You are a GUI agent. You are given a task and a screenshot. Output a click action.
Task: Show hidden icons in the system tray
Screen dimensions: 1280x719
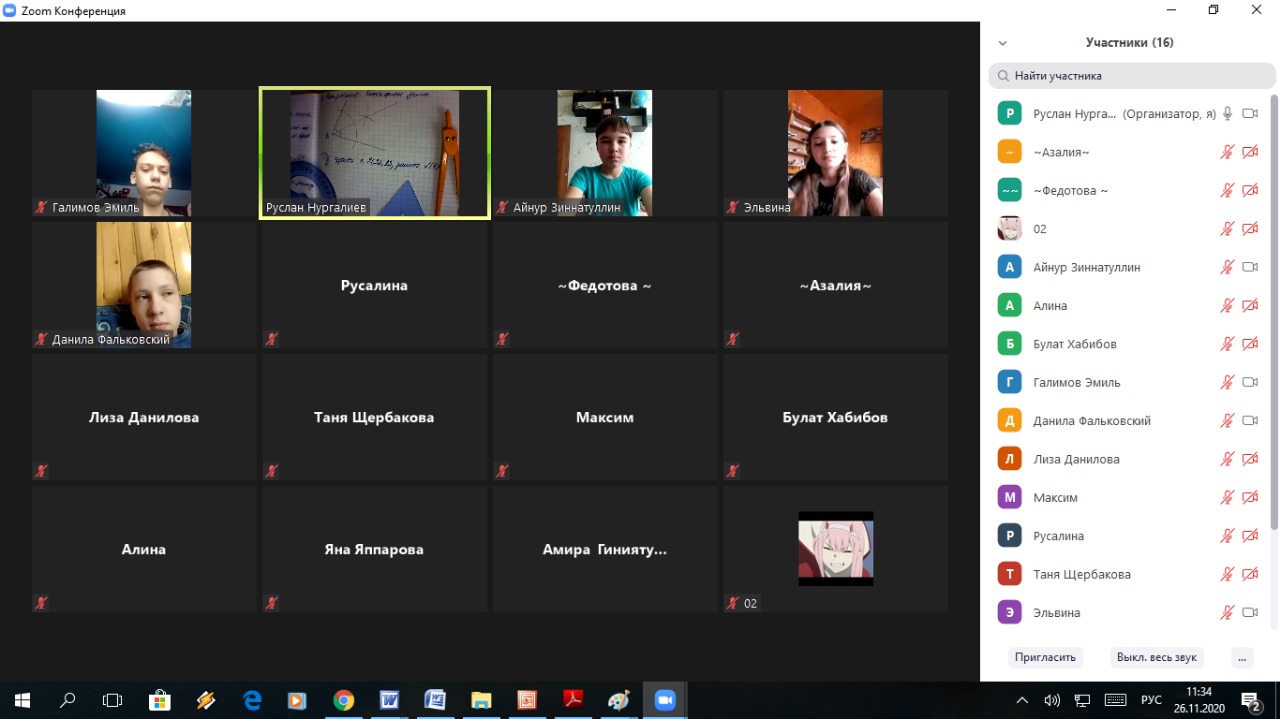[x=1022, y=700]
